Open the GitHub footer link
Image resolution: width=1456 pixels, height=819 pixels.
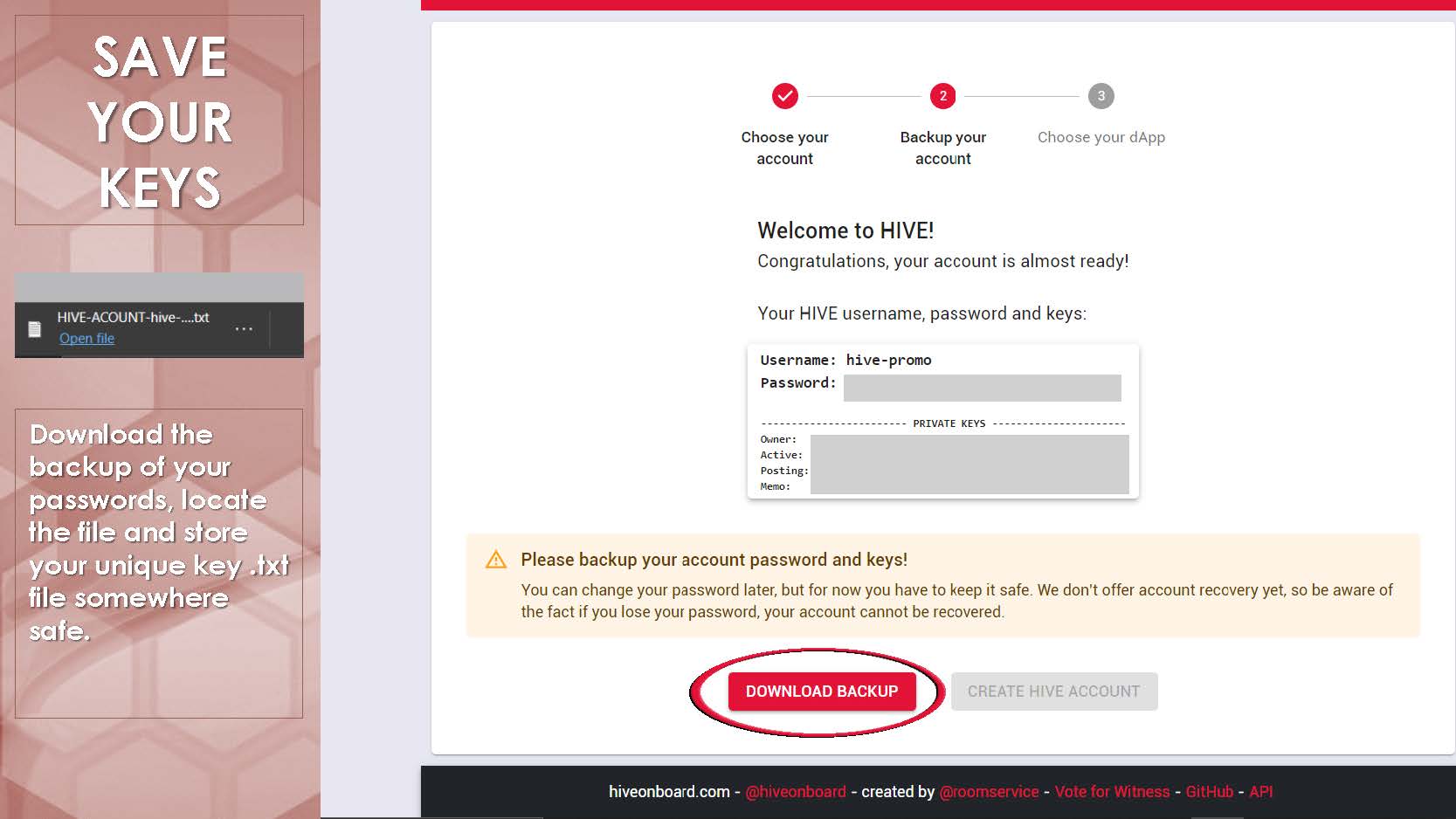[1210, 792]
